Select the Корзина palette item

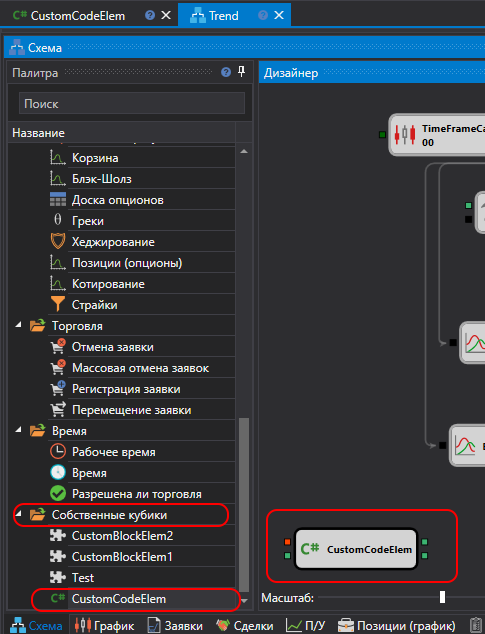click(142, 158)
